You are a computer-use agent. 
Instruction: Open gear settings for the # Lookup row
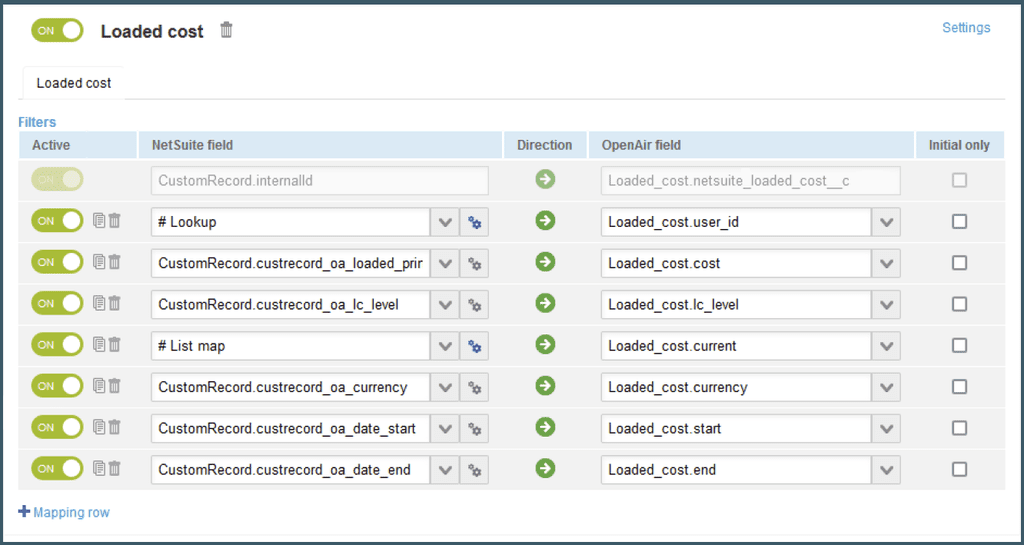(474, 222)
